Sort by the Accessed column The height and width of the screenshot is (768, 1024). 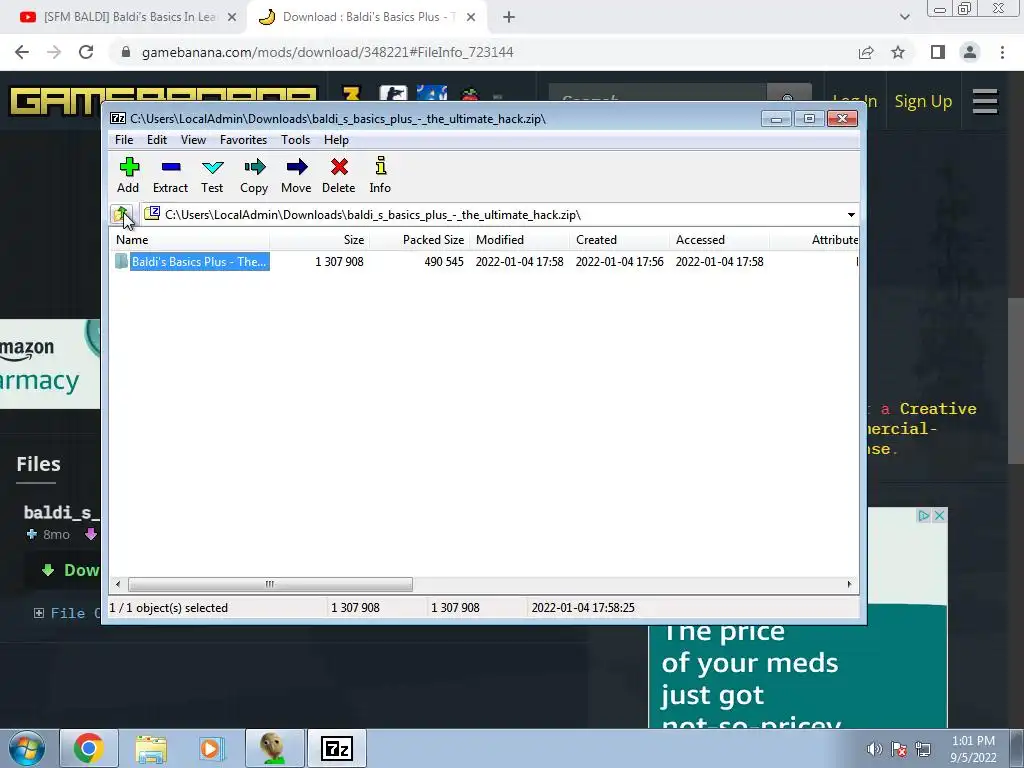[x=719, y=240]
